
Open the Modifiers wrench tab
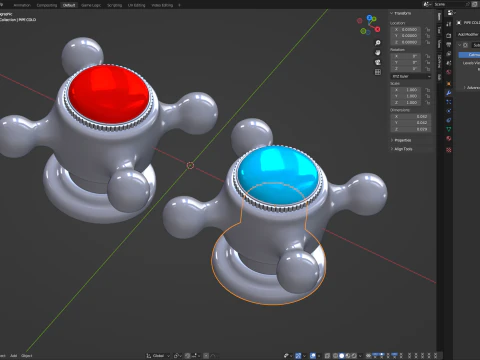click(449, 93)
